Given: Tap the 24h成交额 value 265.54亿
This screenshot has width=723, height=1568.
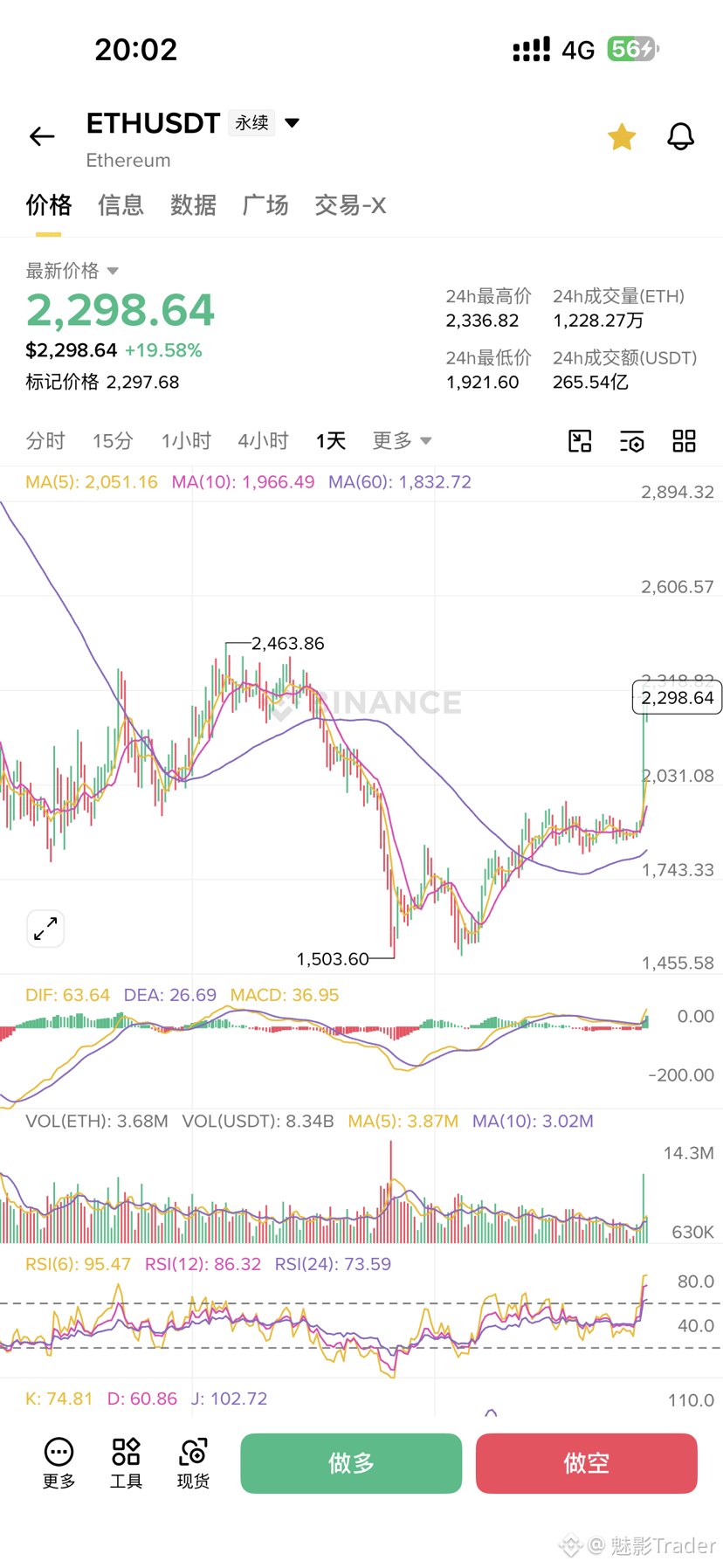Looking at the screenshot, I should point(590,383).
